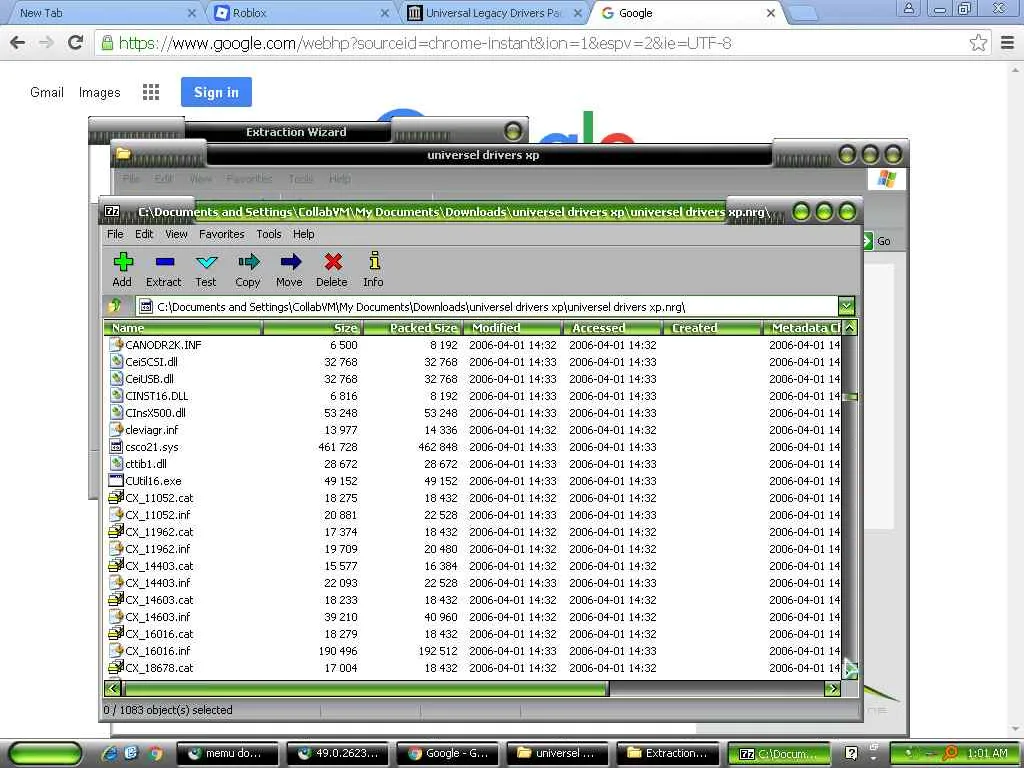Image resolution: width=1024 pixels, height=768 pixels.
Task: Select file CeiUSB.dll
Action: pos(150,379)
